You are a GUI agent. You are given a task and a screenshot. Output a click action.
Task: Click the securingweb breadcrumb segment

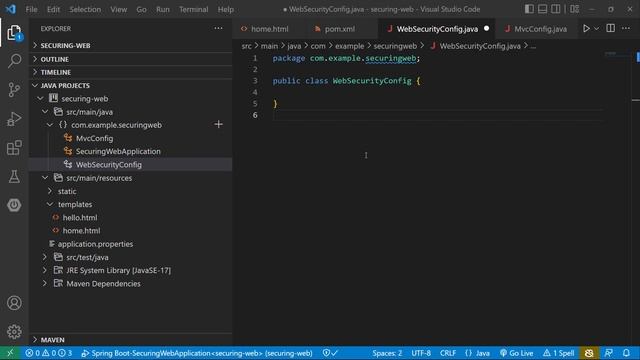(x=395, y=46)
